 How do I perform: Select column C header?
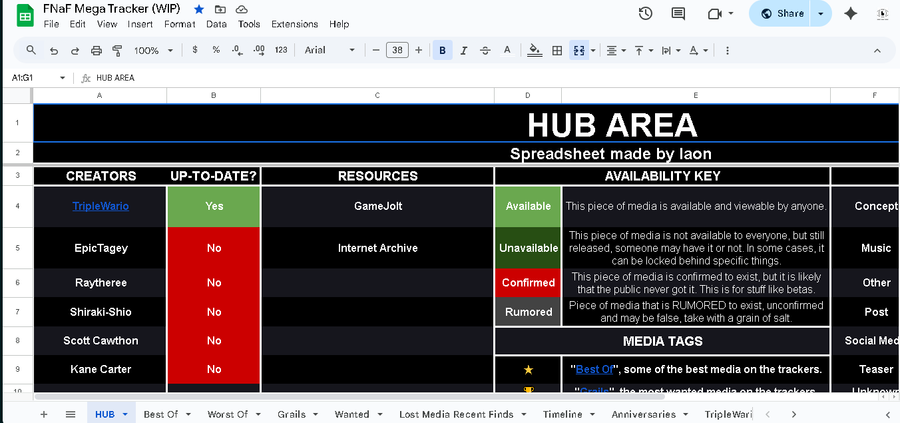377,95
